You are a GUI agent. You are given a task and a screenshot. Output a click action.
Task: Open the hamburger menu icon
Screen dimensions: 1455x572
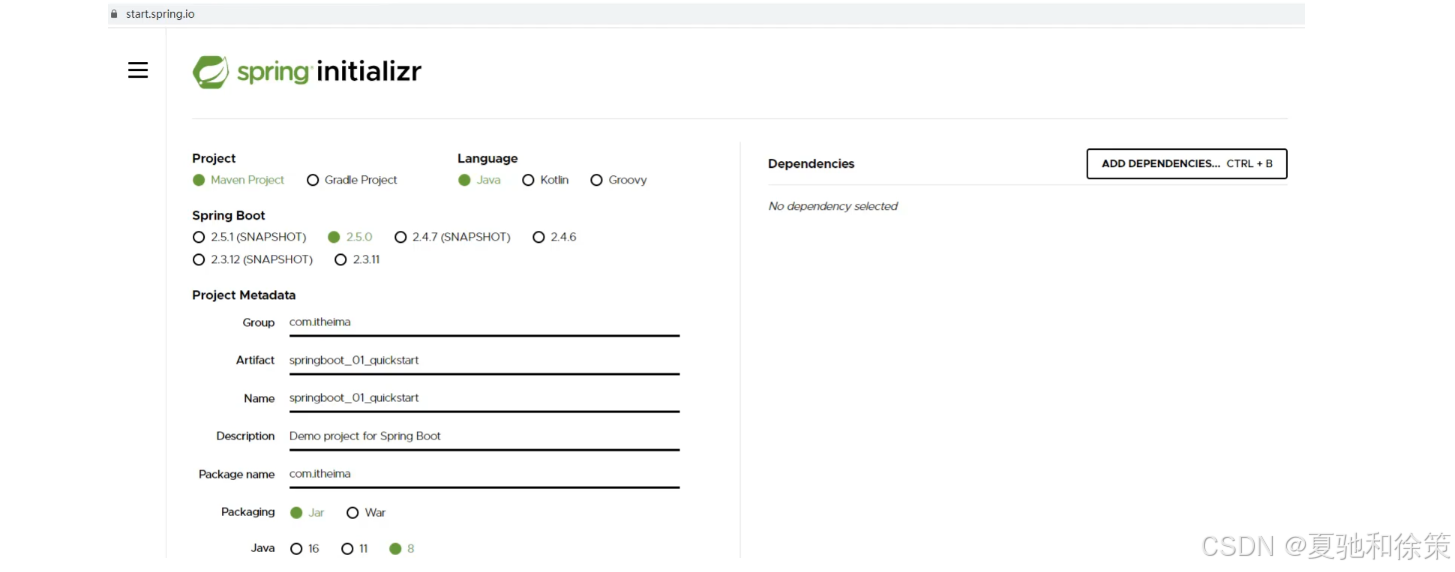138,70
